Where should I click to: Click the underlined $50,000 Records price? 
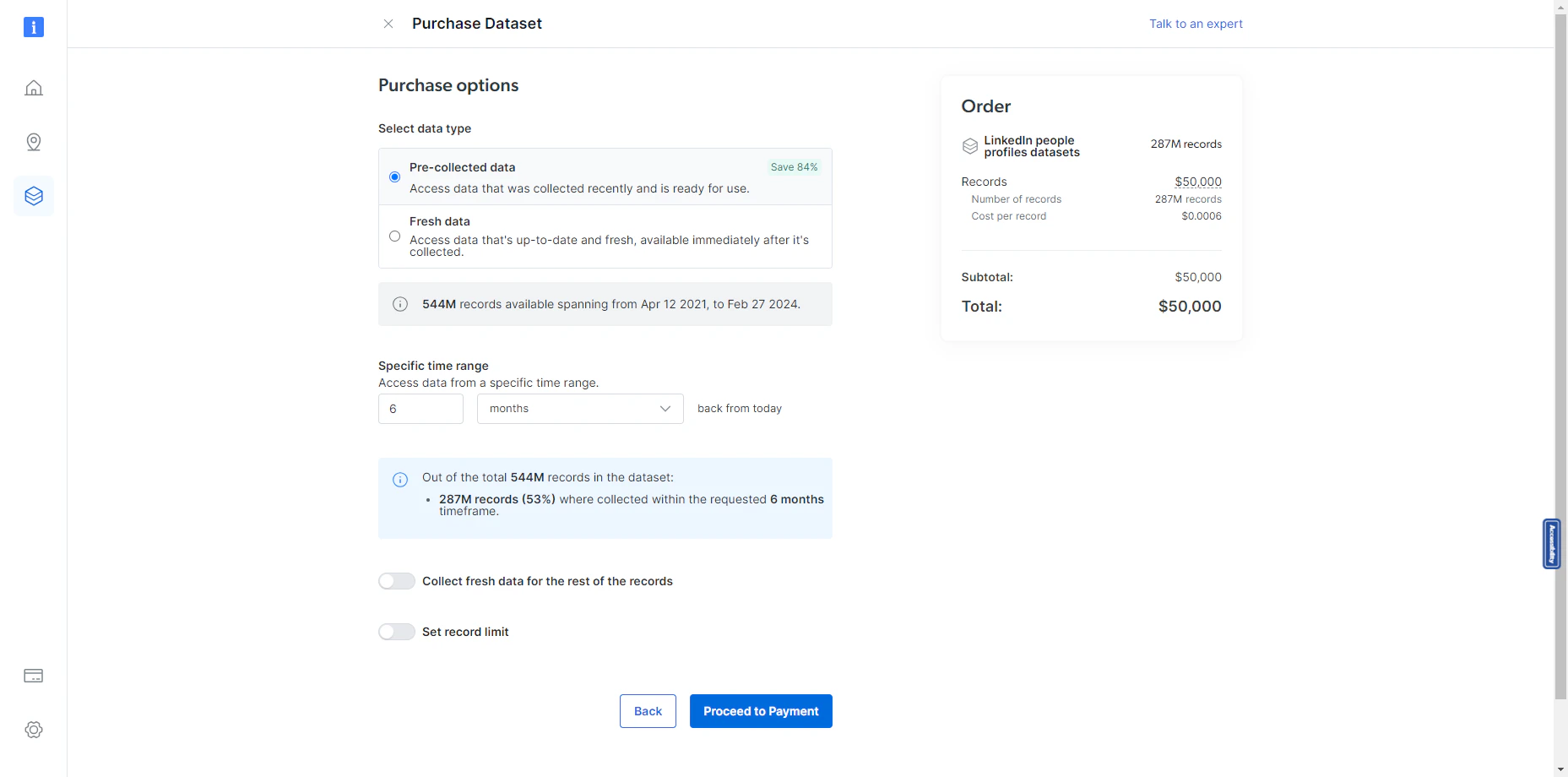coord(1197,182)
